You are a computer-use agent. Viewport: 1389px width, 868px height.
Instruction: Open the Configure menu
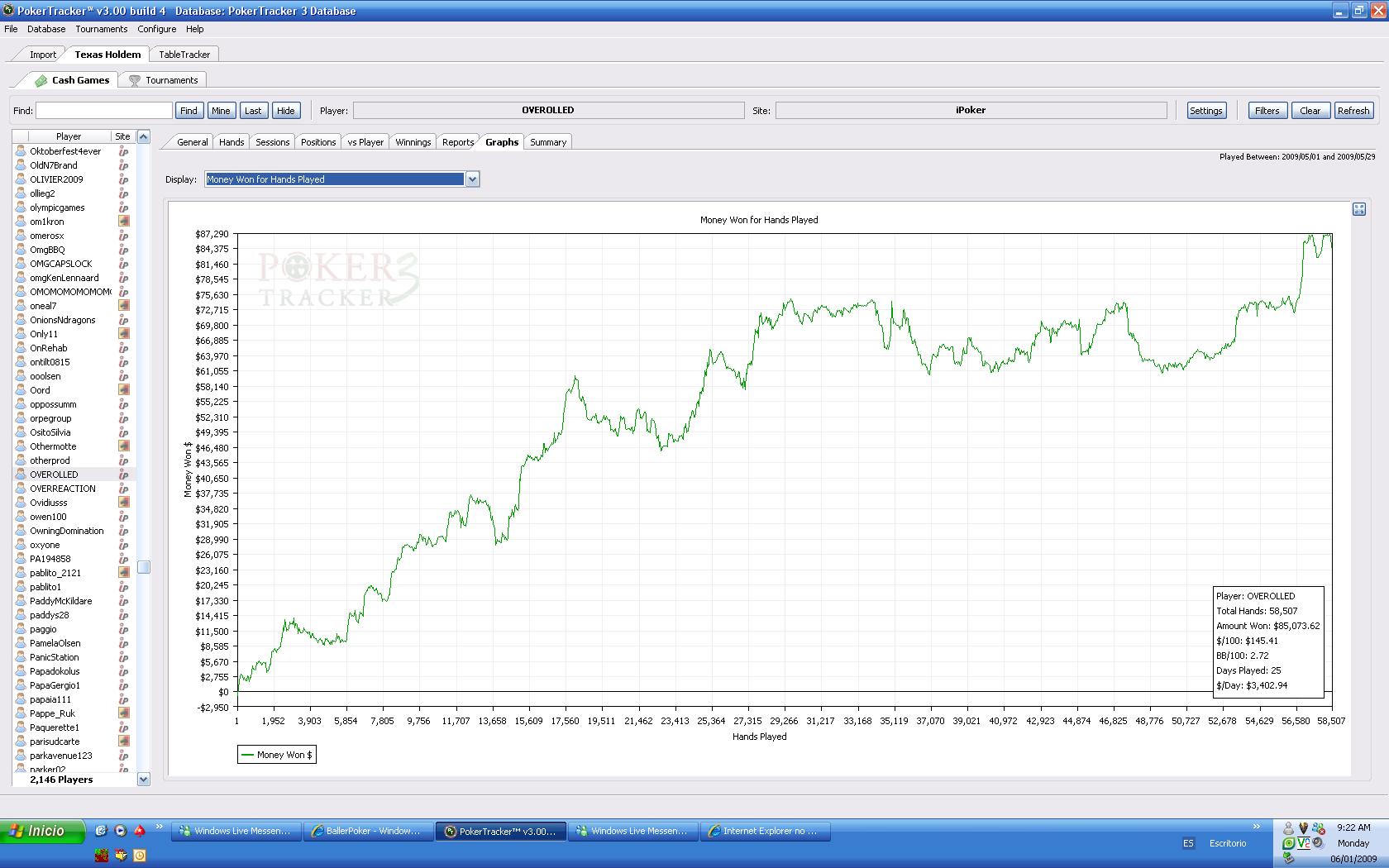point(157,29)
